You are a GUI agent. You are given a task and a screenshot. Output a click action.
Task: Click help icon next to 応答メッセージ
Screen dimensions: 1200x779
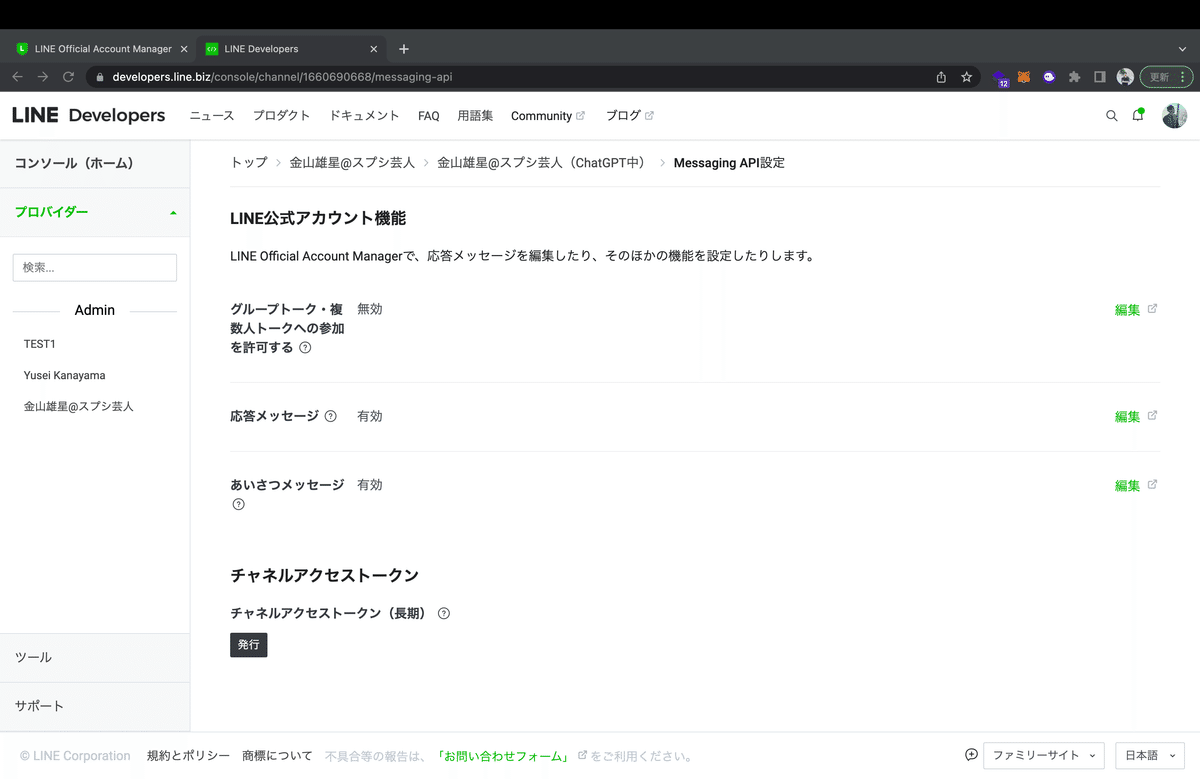tap(331, 416)
